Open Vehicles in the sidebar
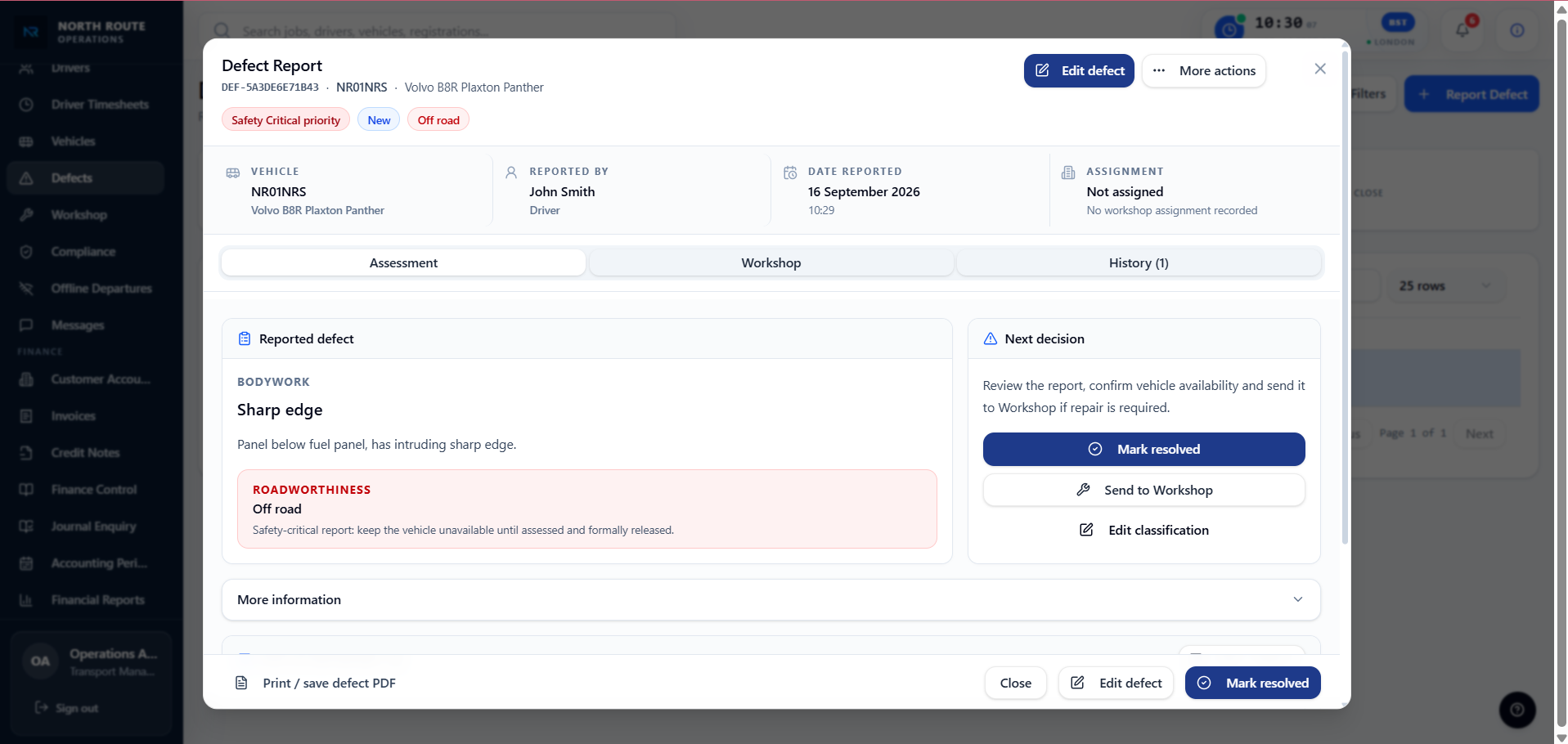This screenshot has width=1568, height=744. coord(85,141)
